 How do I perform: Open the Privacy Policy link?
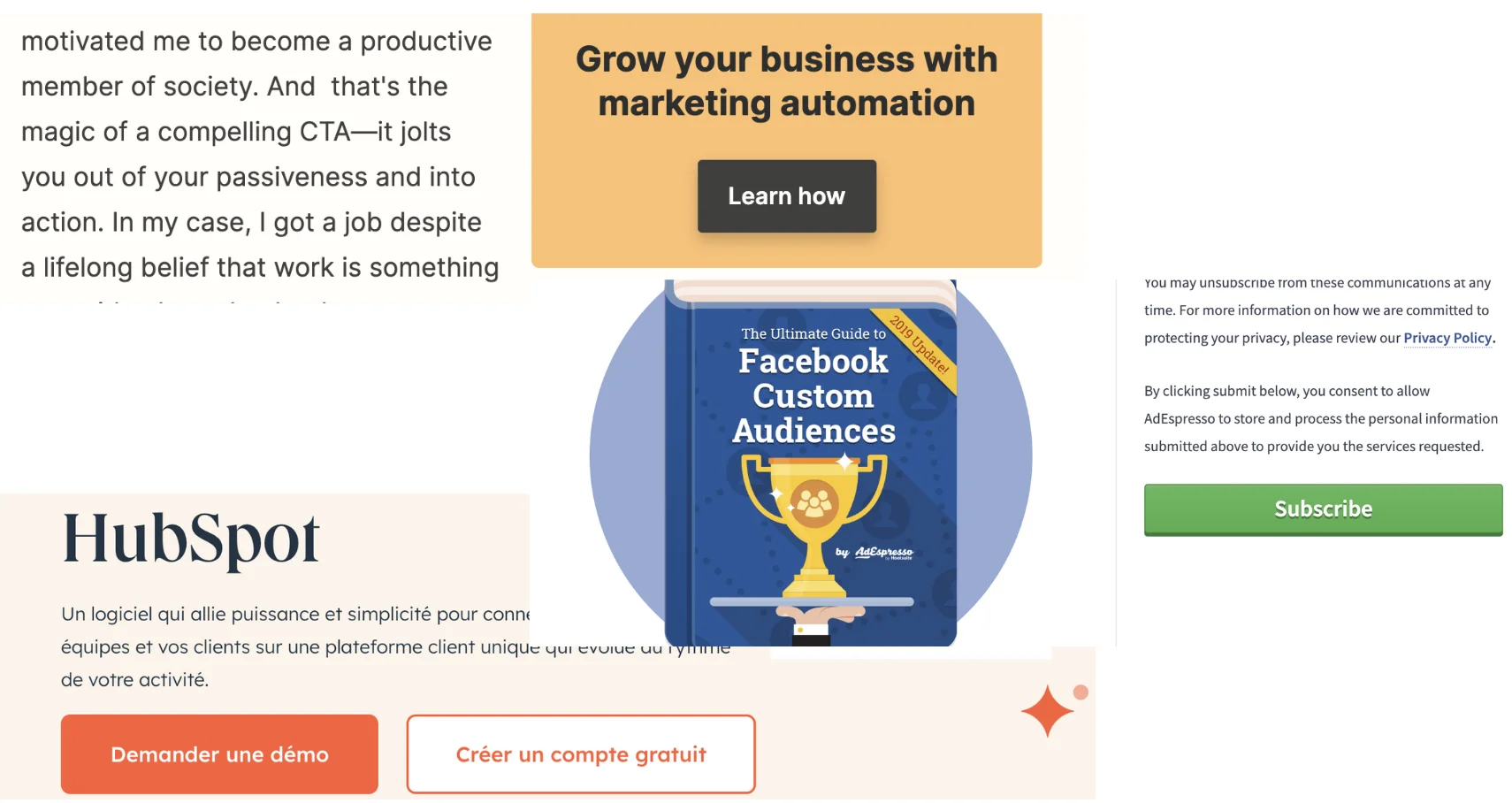point(1447,338)
